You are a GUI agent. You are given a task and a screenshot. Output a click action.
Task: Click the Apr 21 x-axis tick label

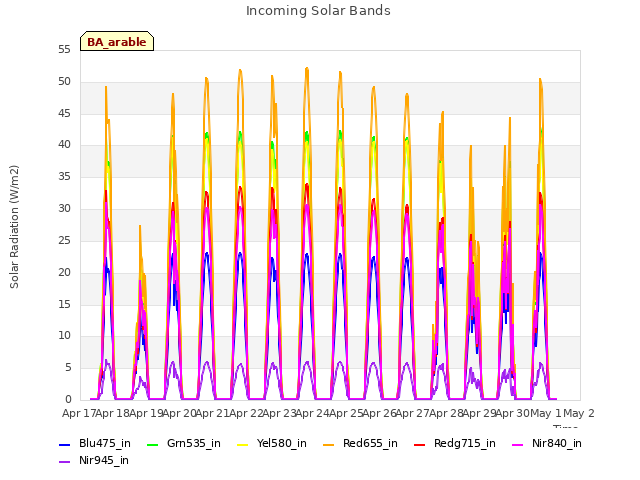coord(212,413)
